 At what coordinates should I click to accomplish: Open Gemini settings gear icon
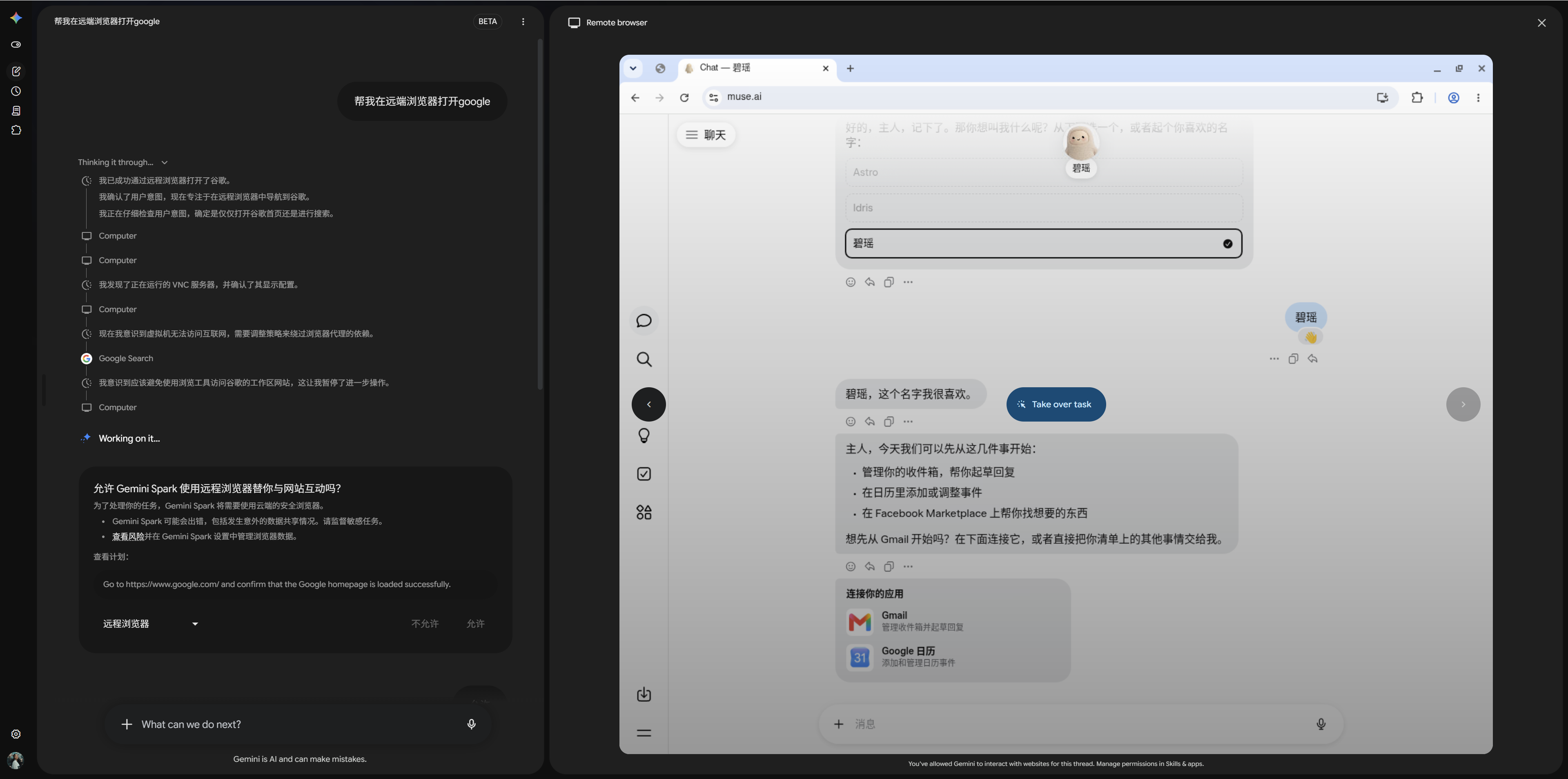pos(16,734)
